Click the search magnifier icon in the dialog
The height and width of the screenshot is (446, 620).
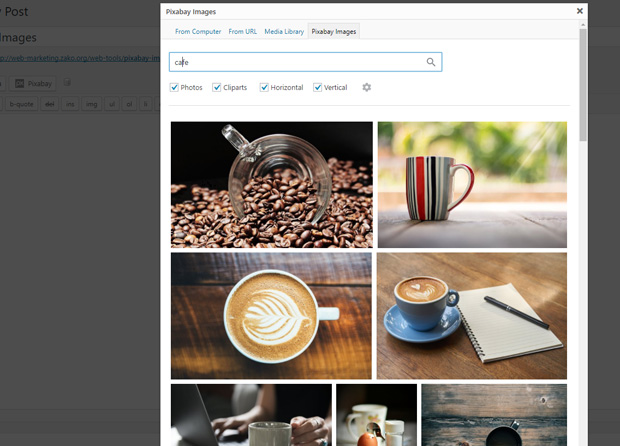[431, 62]
